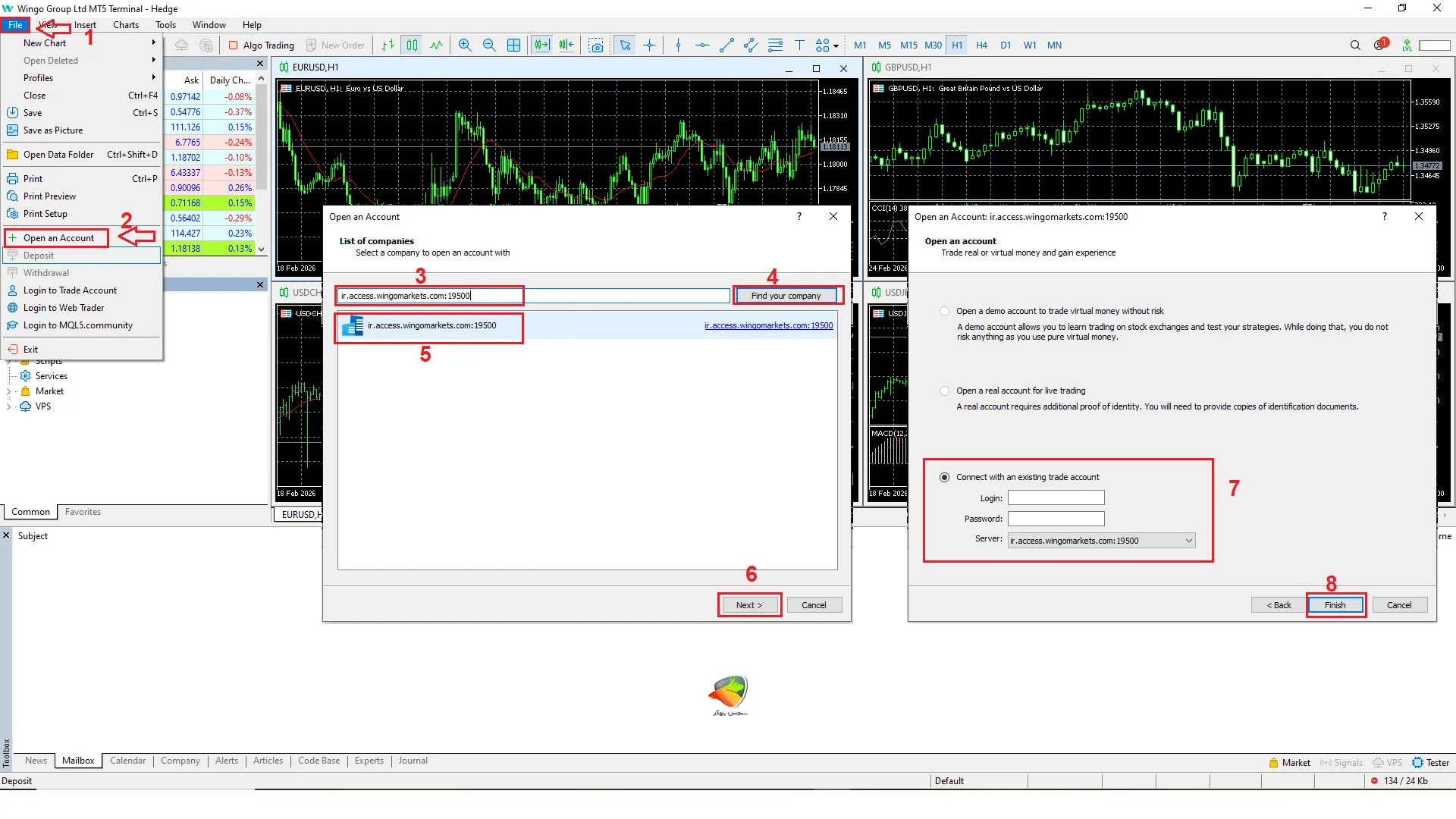Image resolution: width=1456 pixels, height=819 pixels.
Task: Select open a demo account option
Action: coord(944,311)
